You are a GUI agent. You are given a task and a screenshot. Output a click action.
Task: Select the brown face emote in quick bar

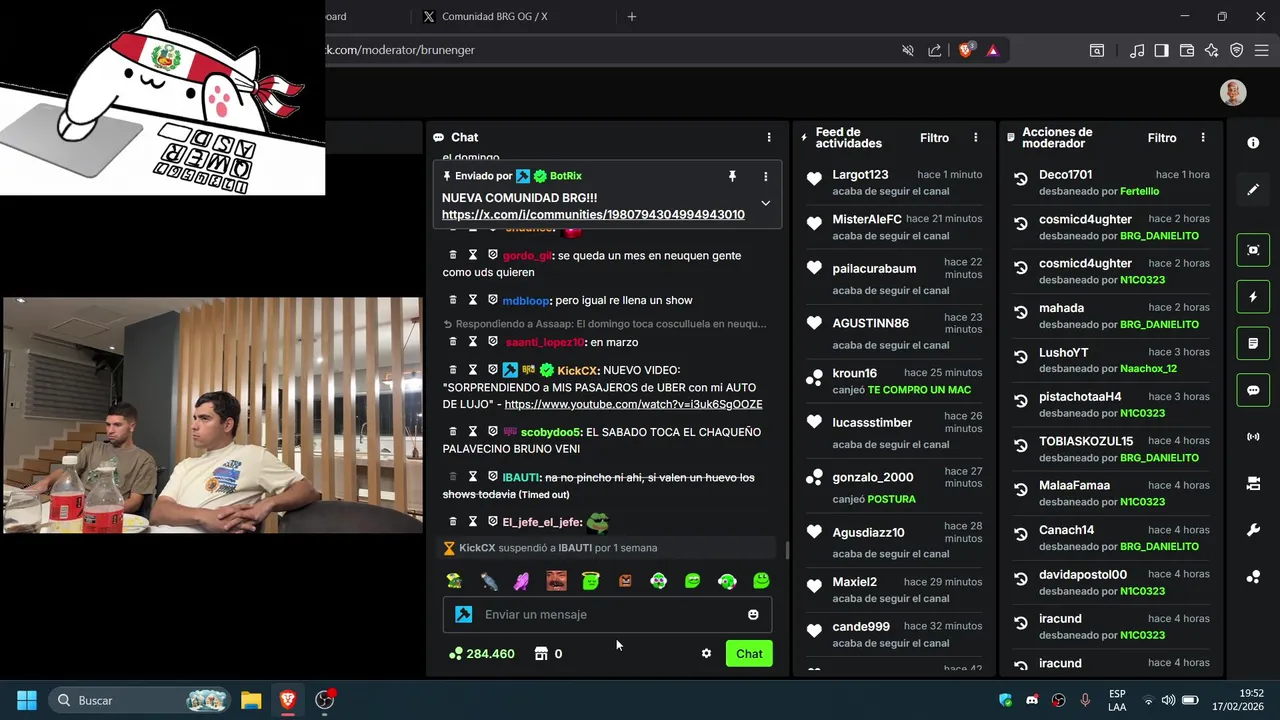(557, 581)
